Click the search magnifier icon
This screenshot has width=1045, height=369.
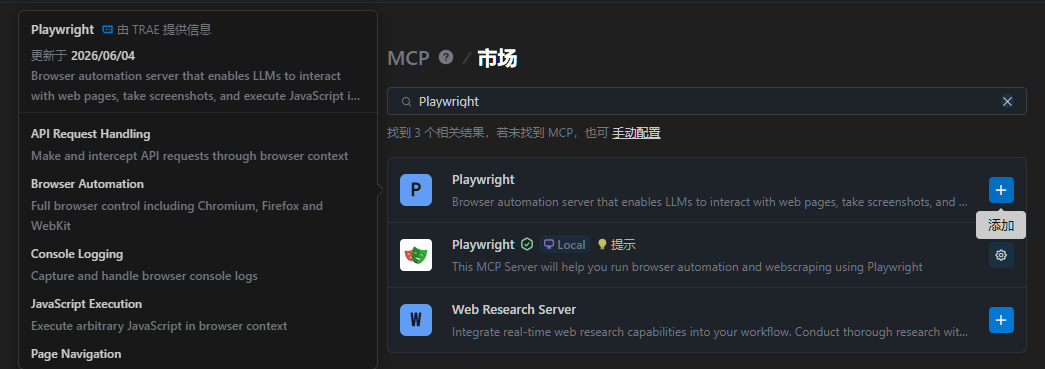point(406,102)
